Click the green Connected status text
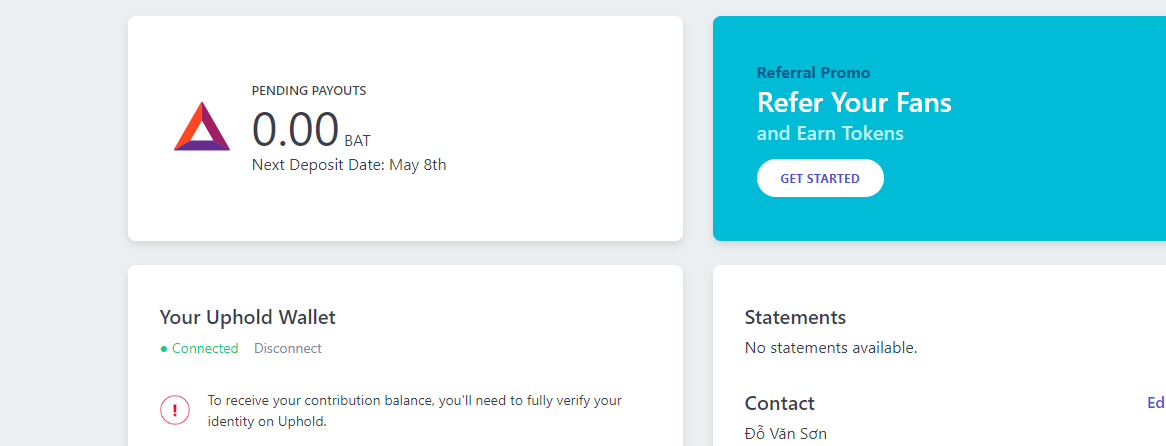Viewport: 1166px width, 446px height. click(x=205, y=349)
